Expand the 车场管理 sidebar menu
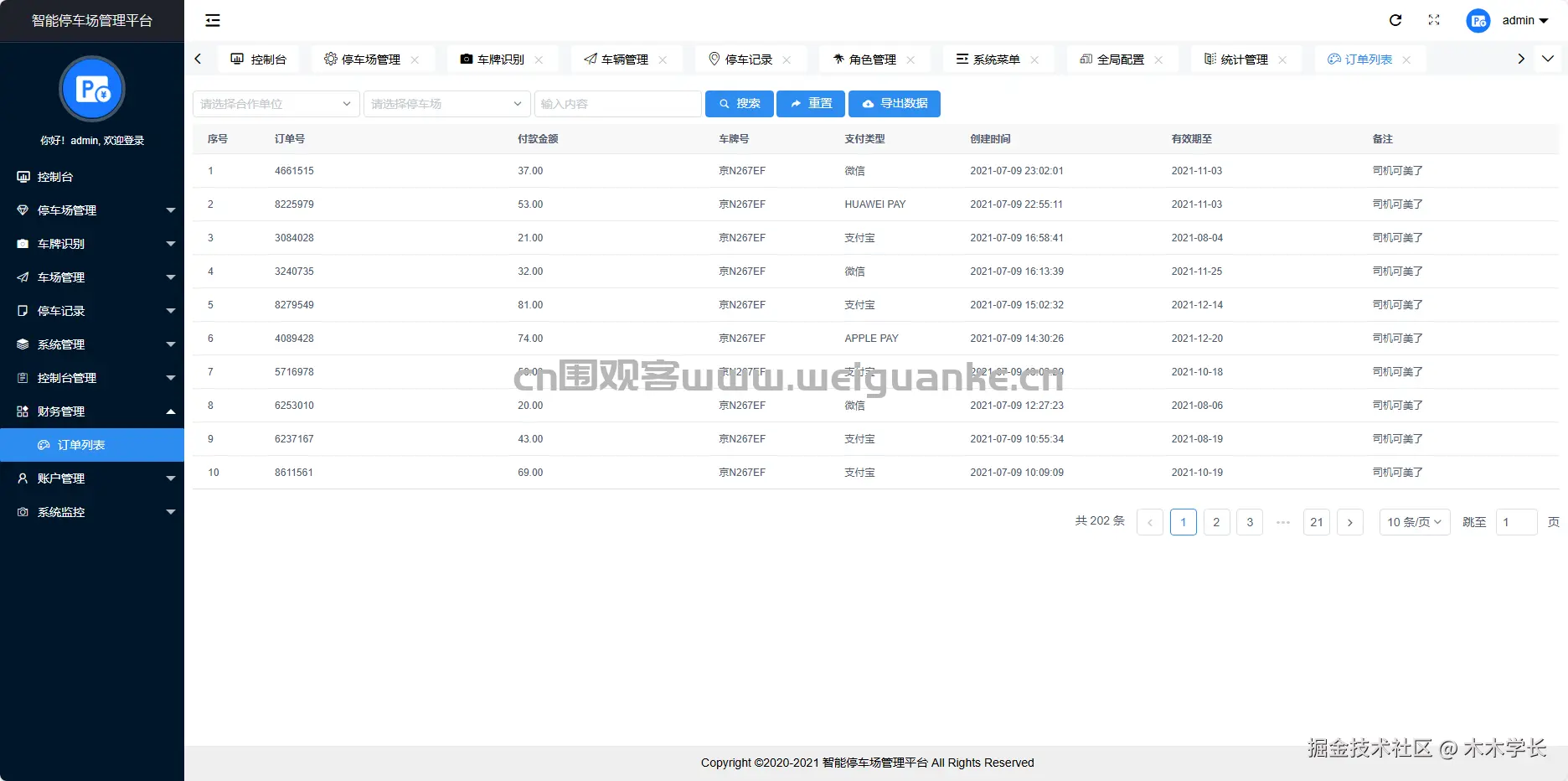Image resolution: width=1568 pixels, height=781 pixels. [x=92, y=277]
